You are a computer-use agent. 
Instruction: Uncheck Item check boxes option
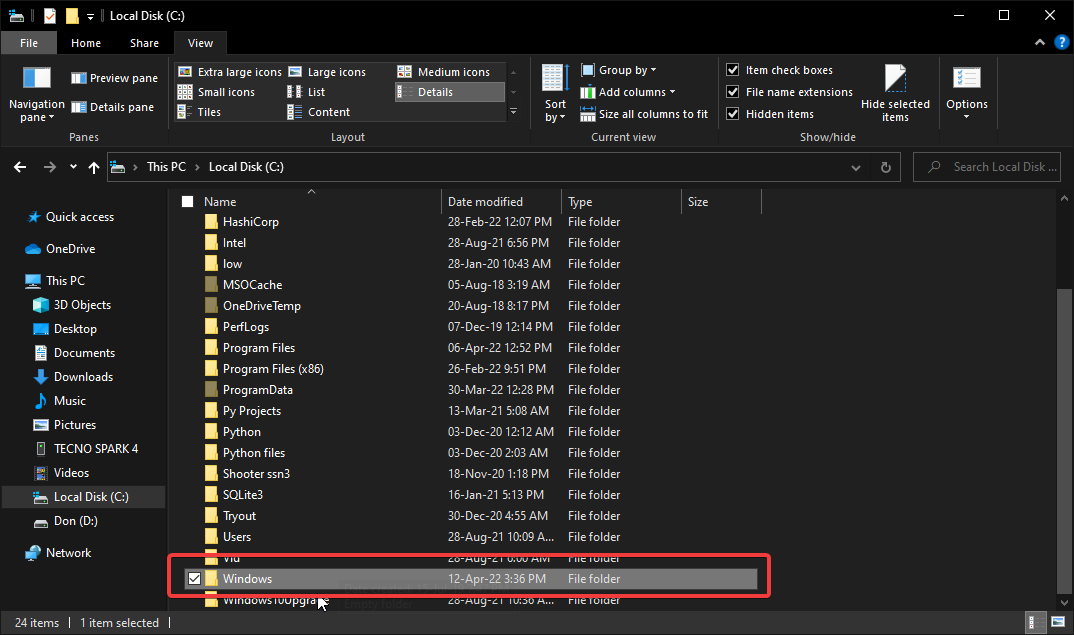click(x=732, y=70)
